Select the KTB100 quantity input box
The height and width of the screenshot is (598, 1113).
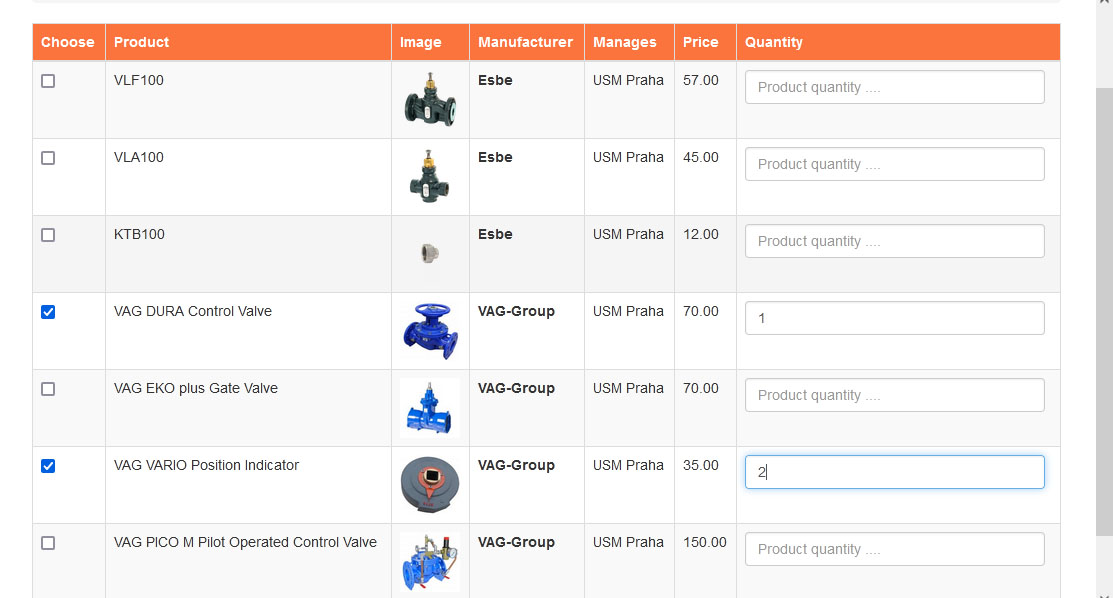pyautogui.click(x=894, y=241)
